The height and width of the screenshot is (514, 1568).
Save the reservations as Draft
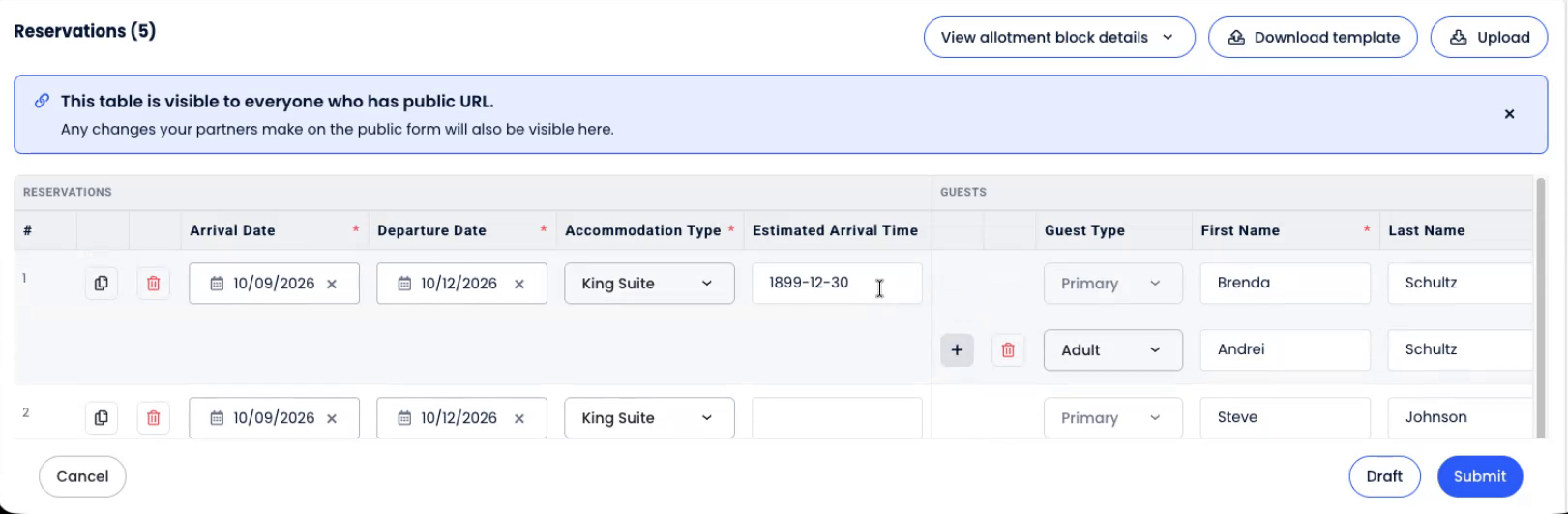pos(1384,476)
